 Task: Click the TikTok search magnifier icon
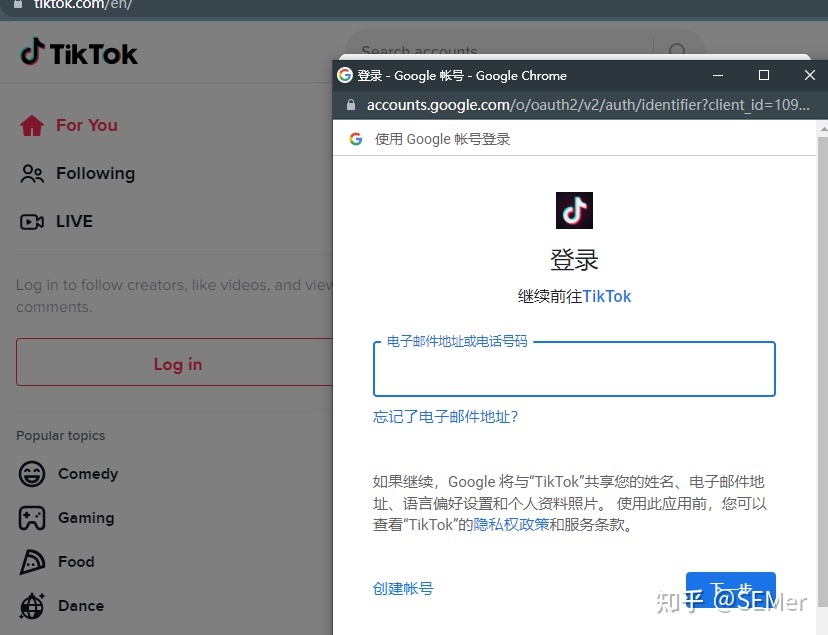(677, 50)
